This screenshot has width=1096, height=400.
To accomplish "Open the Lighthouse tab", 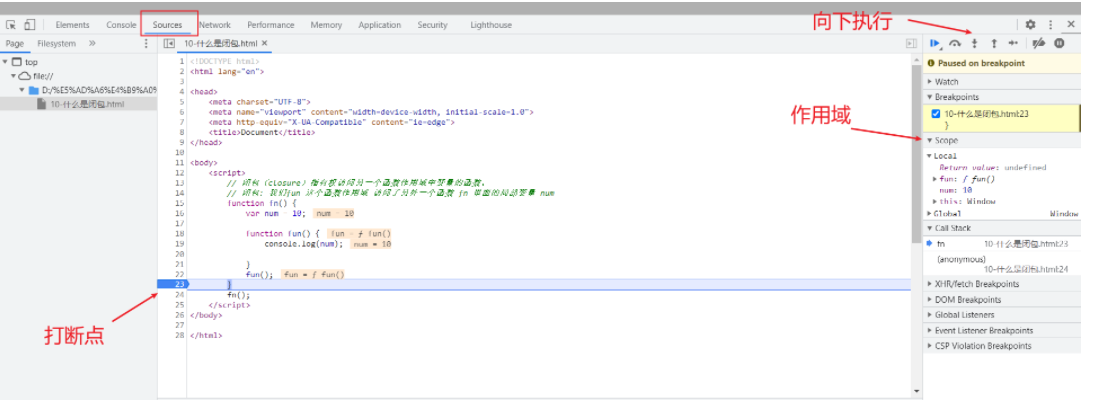I will [x=491, y=24].
